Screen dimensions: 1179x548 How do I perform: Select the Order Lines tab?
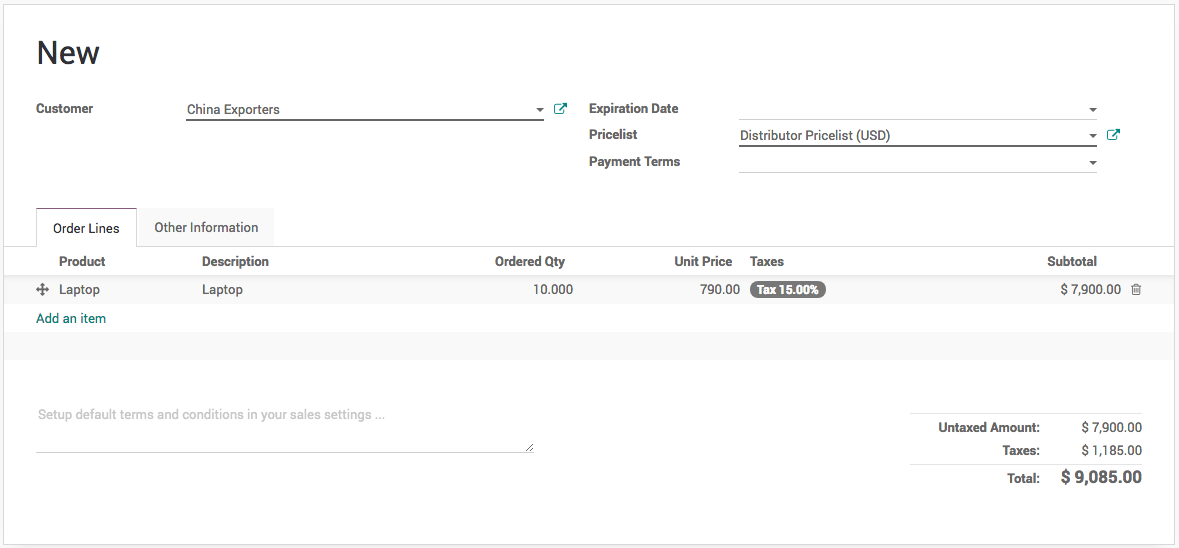pos(86,229)
